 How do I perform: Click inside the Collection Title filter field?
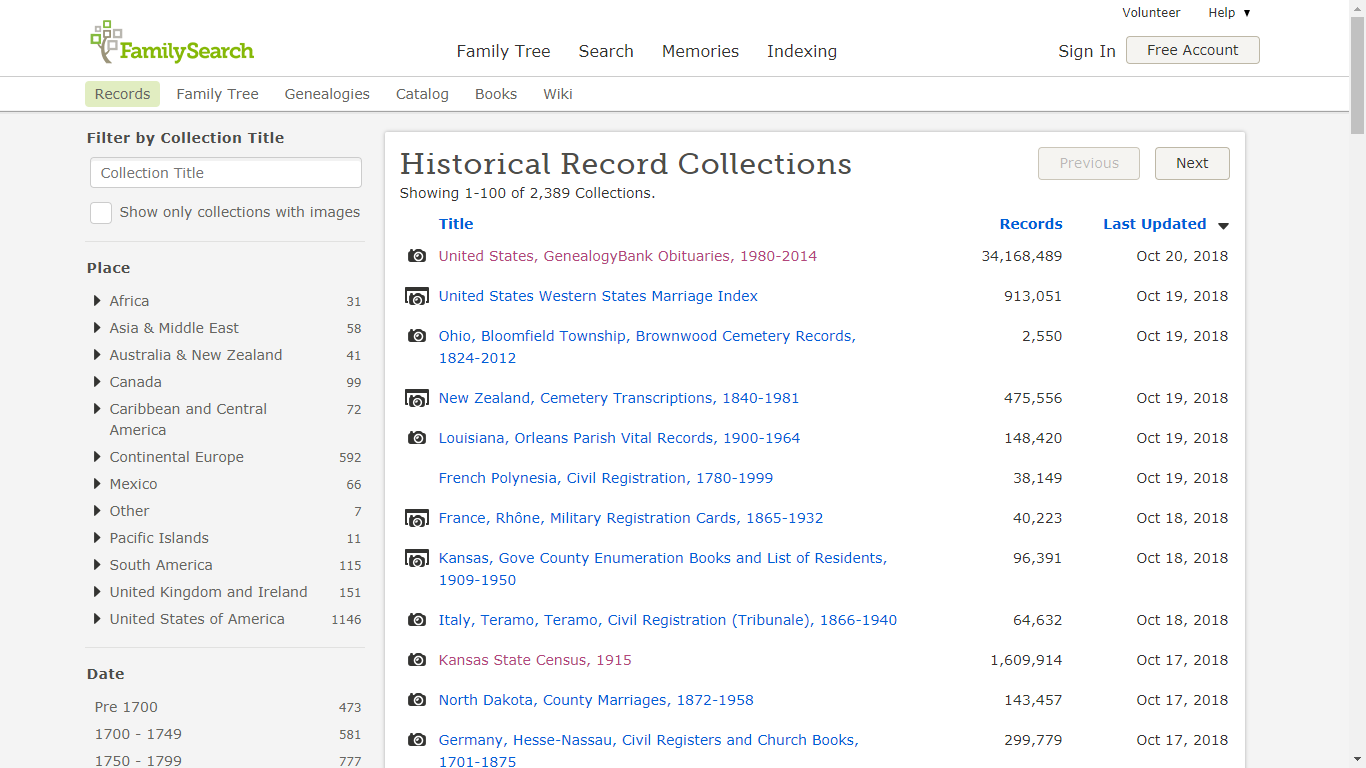225,172
